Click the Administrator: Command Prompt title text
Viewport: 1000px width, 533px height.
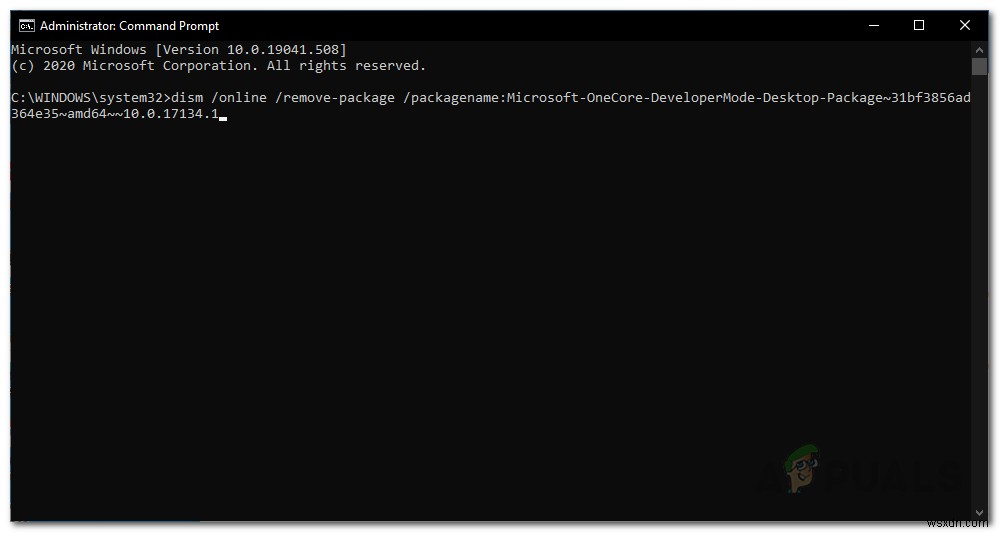point(129,26)
